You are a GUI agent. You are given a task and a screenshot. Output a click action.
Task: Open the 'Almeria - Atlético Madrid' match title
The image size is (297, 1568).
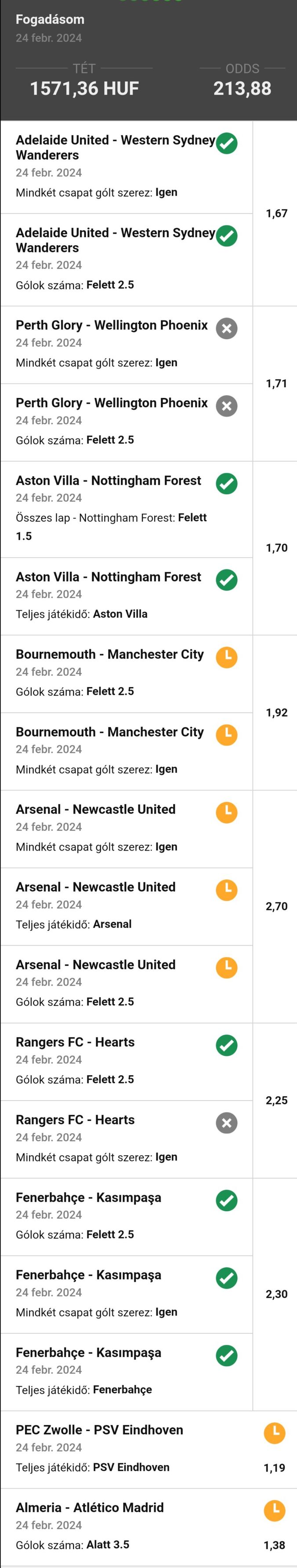click(x=89, y=1507)
